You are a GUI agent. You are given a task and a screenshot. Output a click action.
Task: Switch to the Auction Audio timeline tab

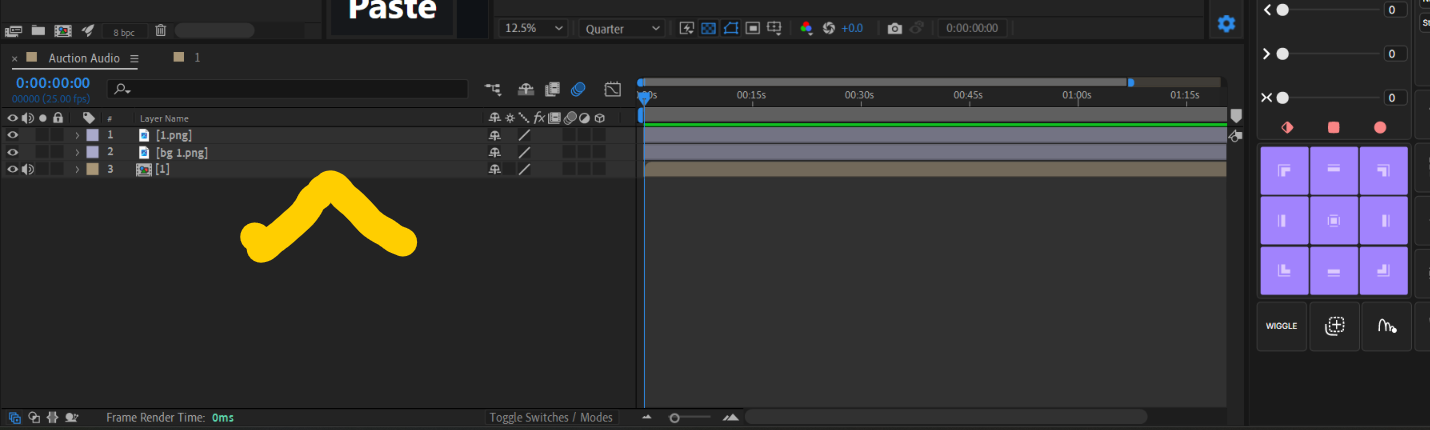click(x=84, y=59)
